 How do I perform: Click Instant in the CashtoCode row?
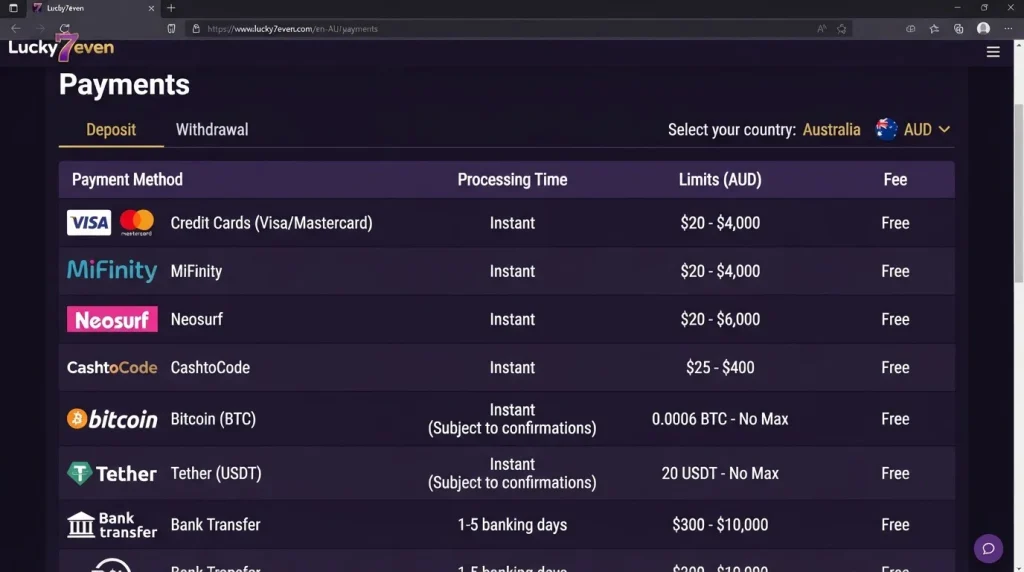click(512, 368)
